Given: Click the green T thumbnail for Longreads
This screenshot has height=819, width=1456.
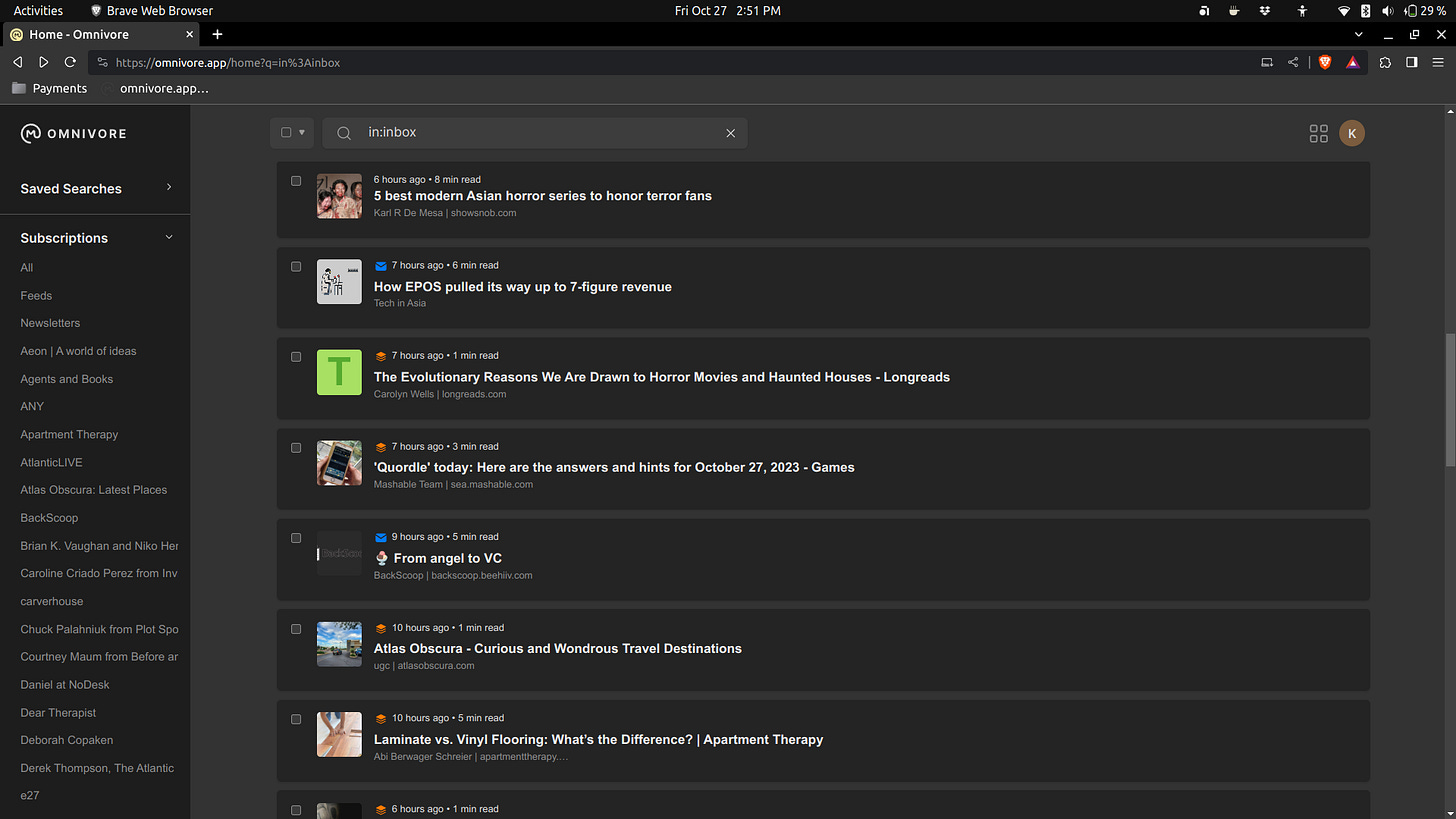Looking at the screenshot, I should [x=339, y=372].
